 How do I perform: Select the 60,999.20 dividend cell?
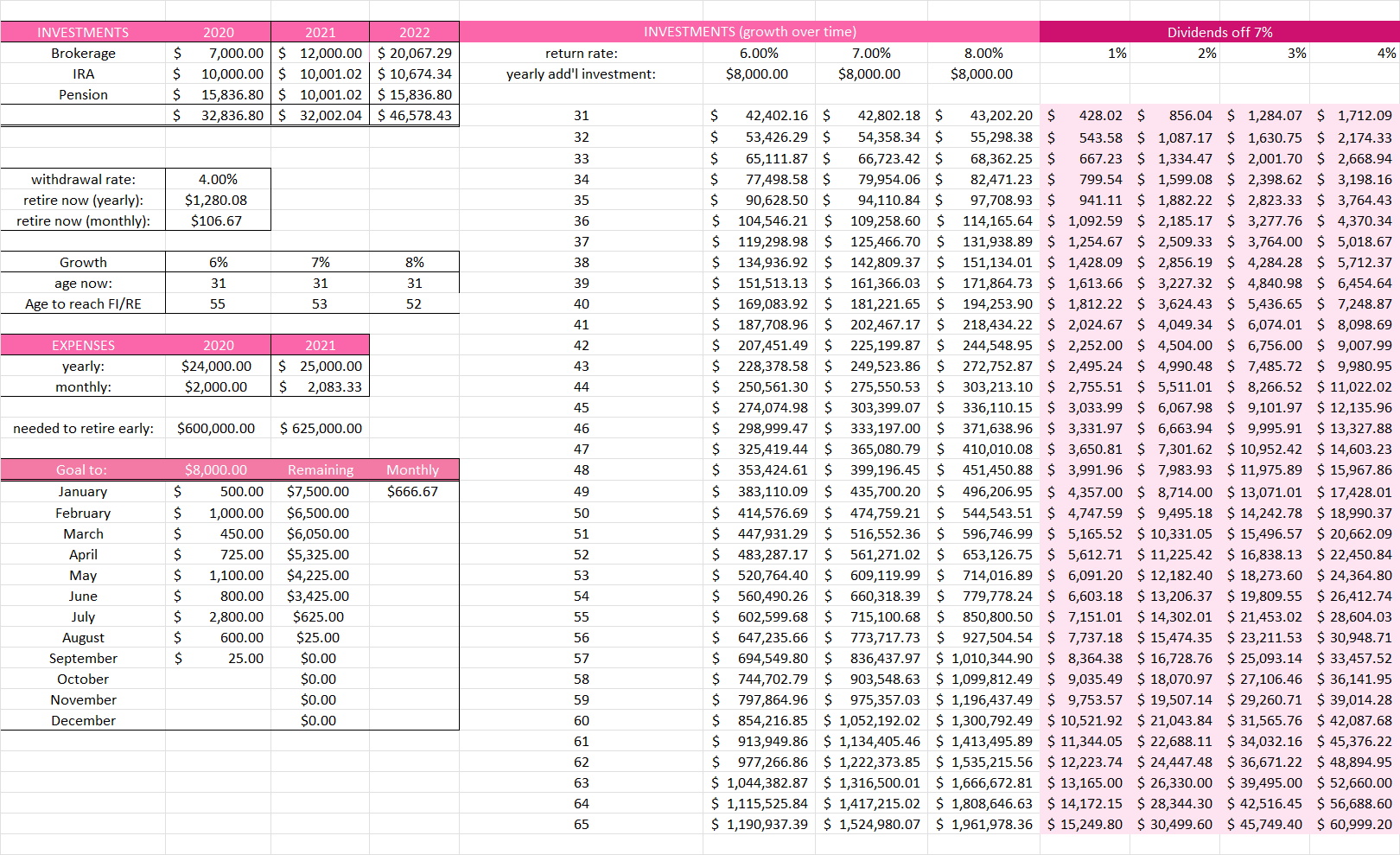1354,824
